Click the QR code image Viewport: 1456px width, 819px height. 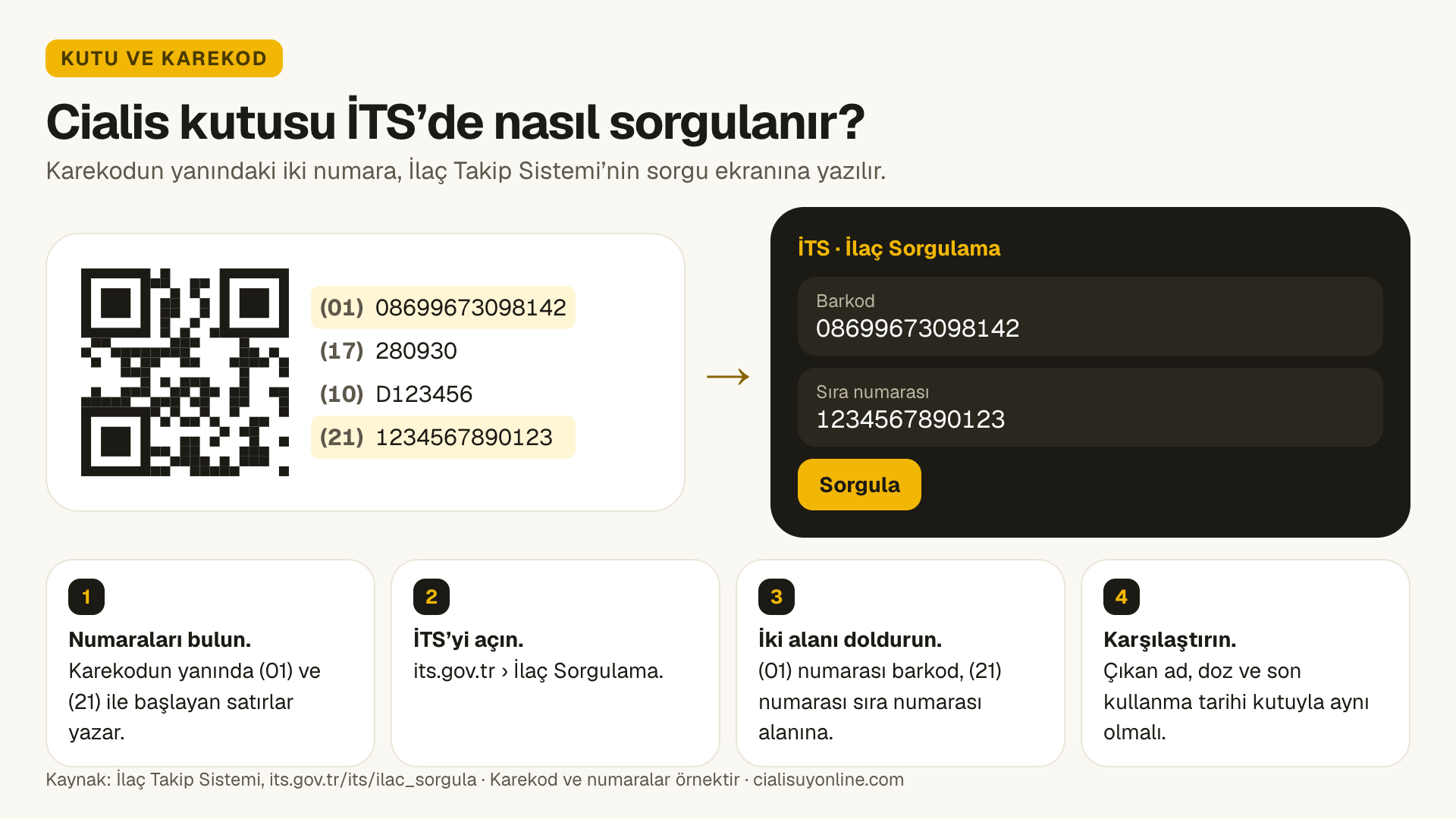pos(185,372)
